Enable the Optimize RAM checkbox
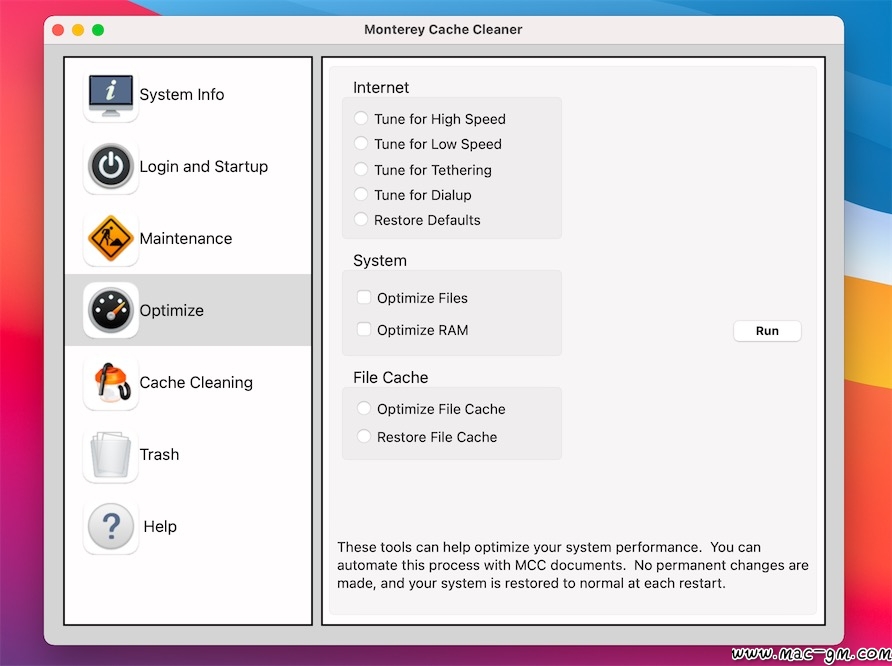 point(364,329)
